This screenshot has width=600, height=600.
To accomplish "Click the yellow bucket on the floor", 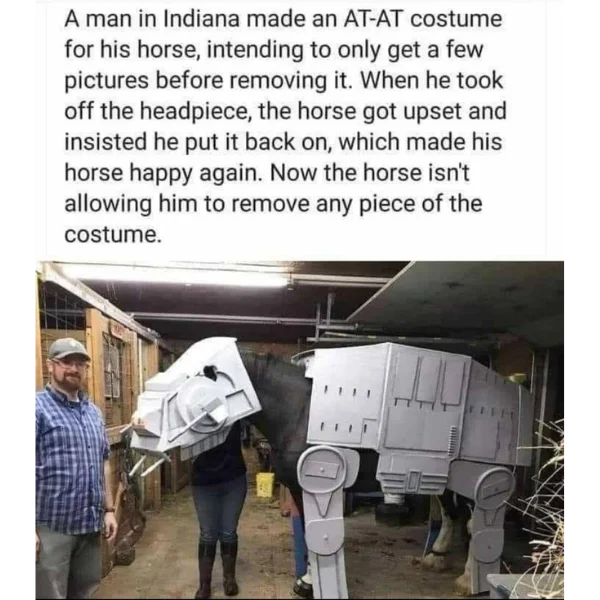I will coord(265,484).
